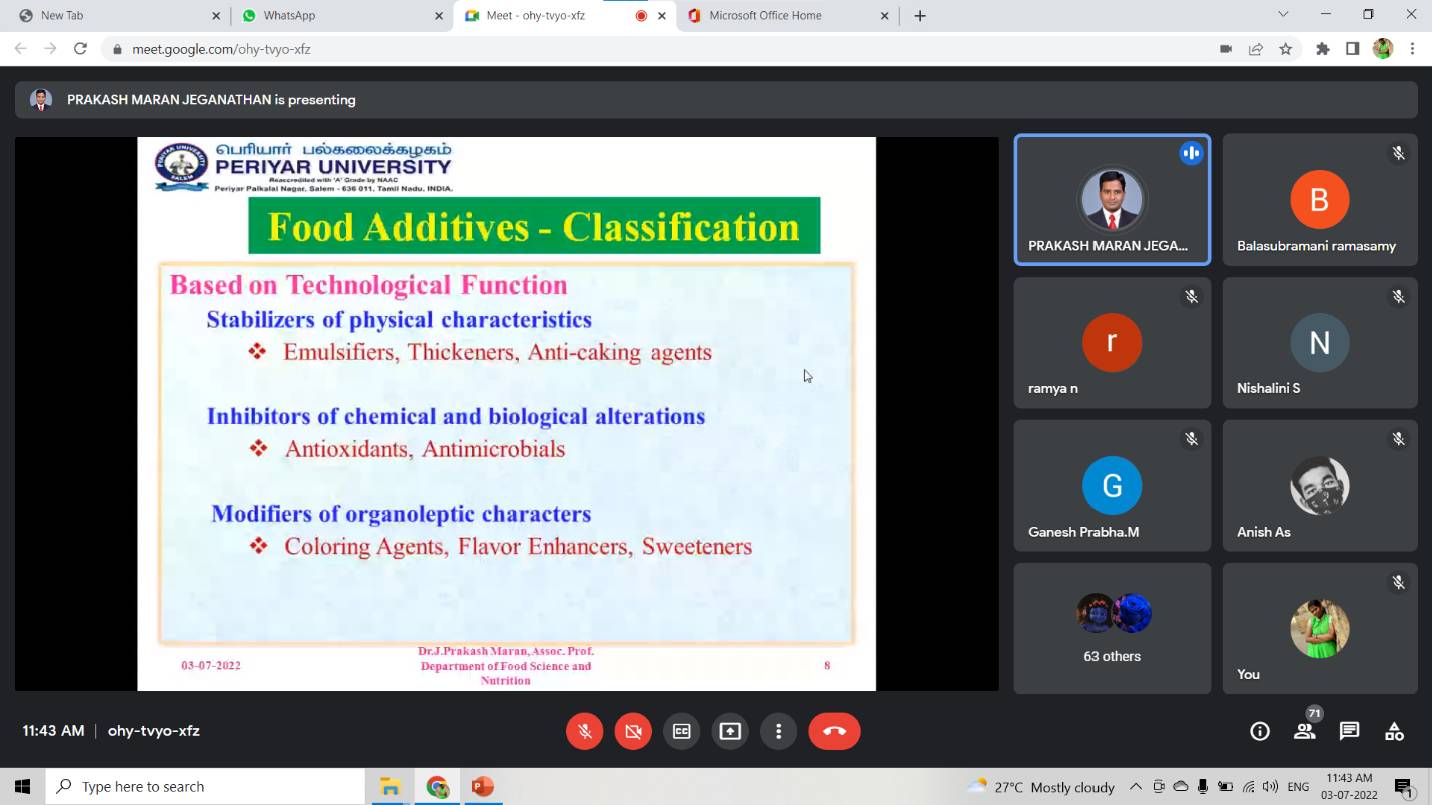Open meeting details info icon
Screen dimensions: 1432x805
[x=1260, y=731]
